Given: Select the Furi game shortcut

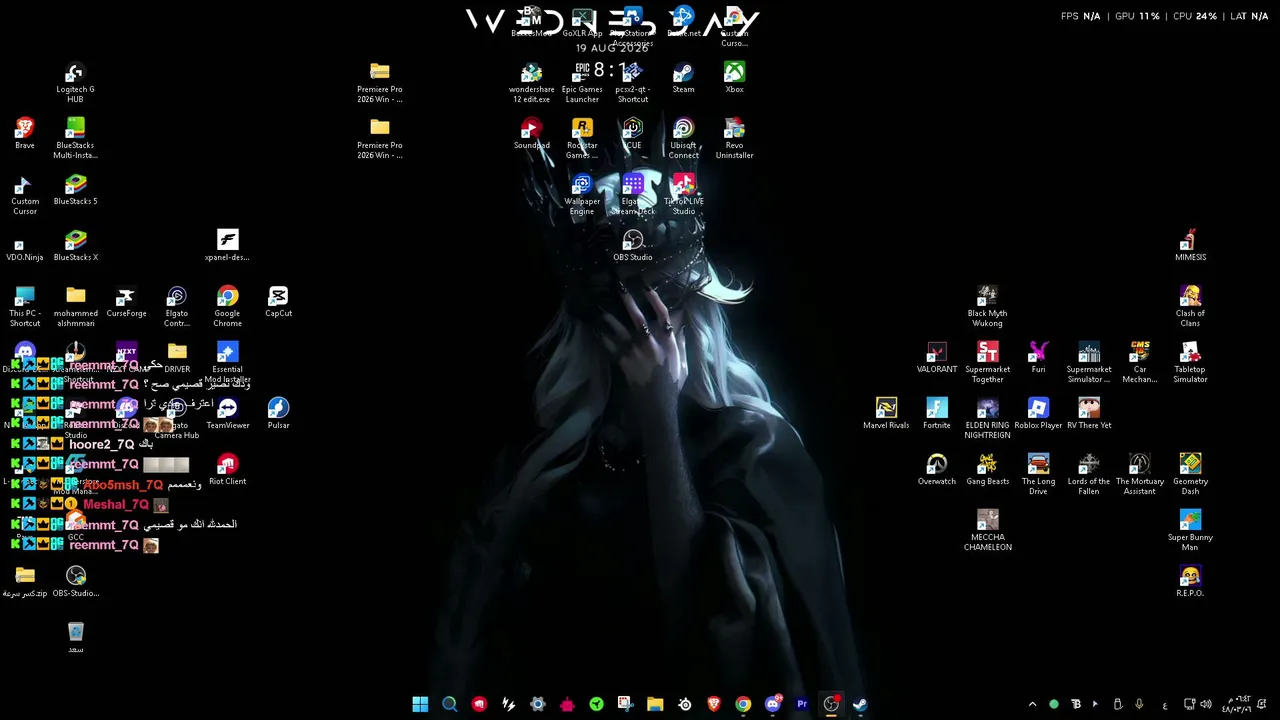Looking at the screenshot, I should pyautogui.click(x=1038, y=358).
